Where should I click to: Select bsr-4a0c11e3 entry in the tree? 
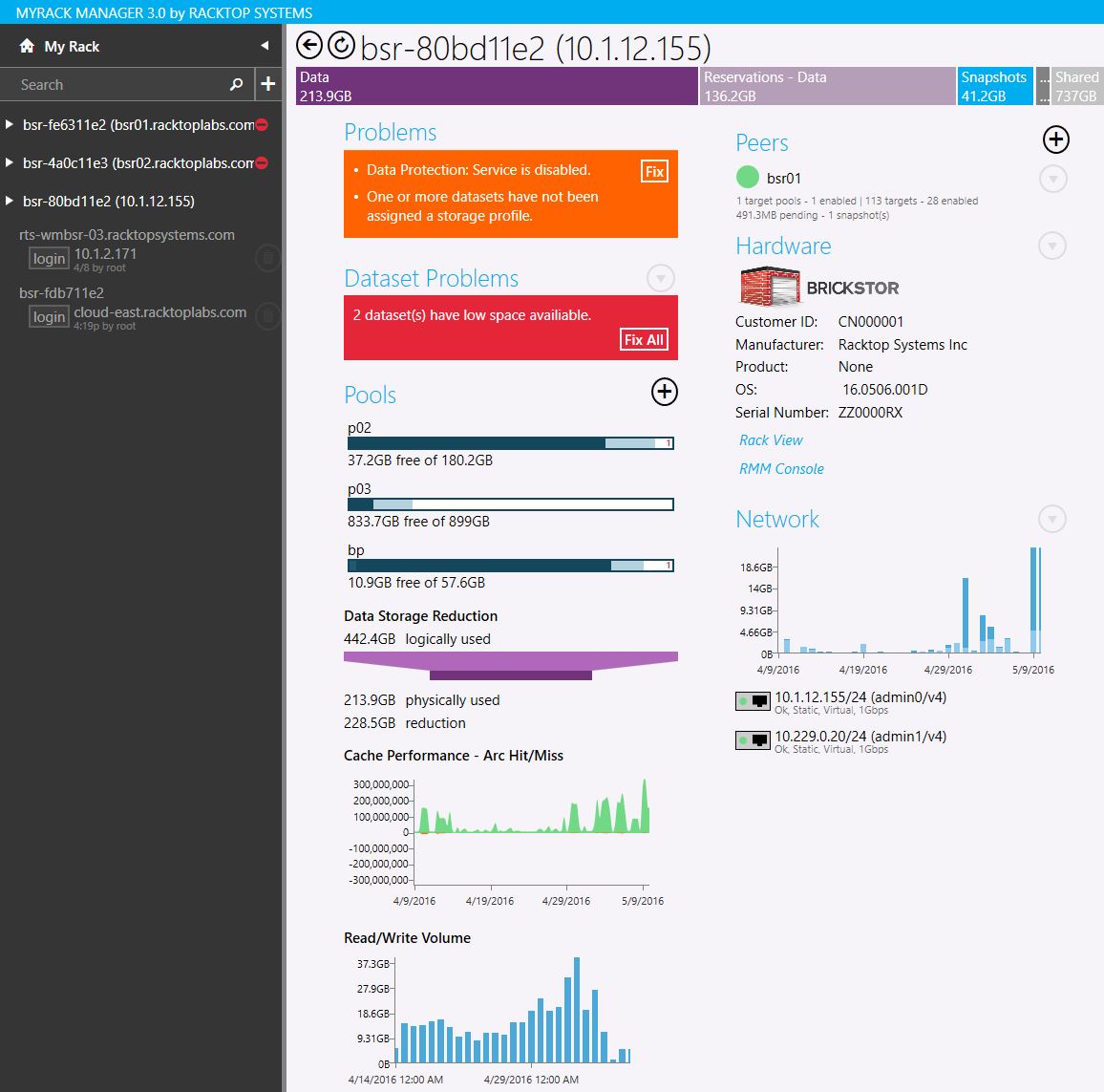[x=138, y=163]
